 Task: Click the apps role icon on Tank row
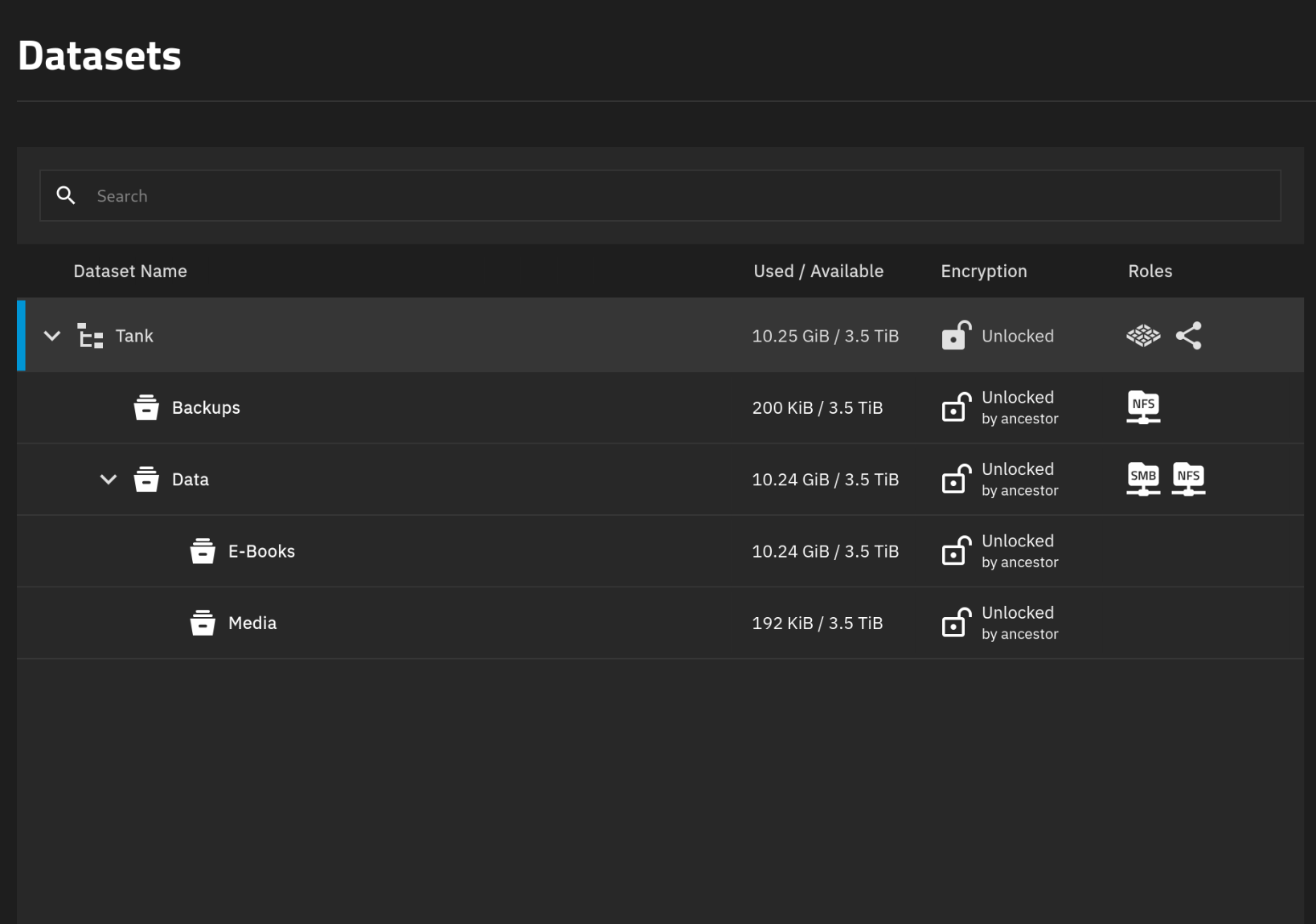tap(1142, 335)
